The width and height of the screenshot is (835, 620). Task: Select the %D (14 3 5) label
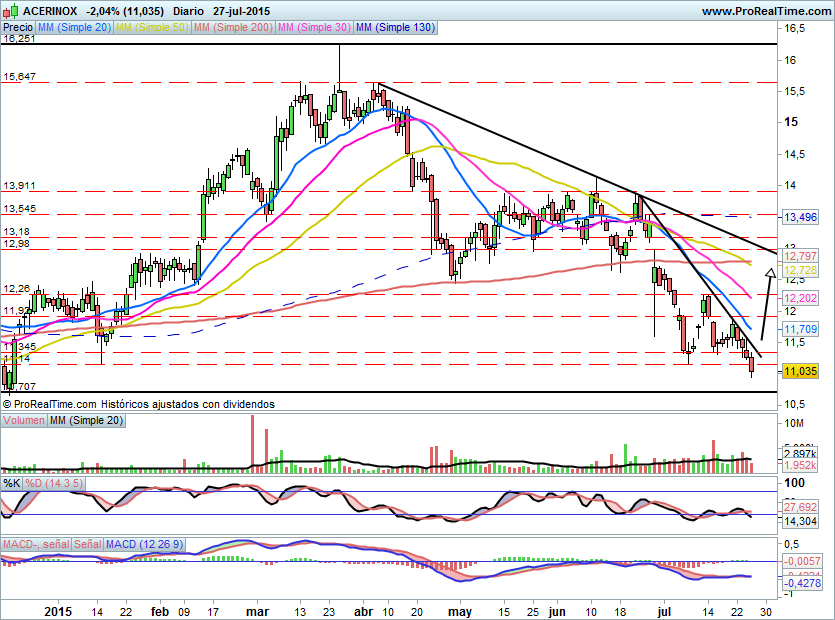[54, 483]
